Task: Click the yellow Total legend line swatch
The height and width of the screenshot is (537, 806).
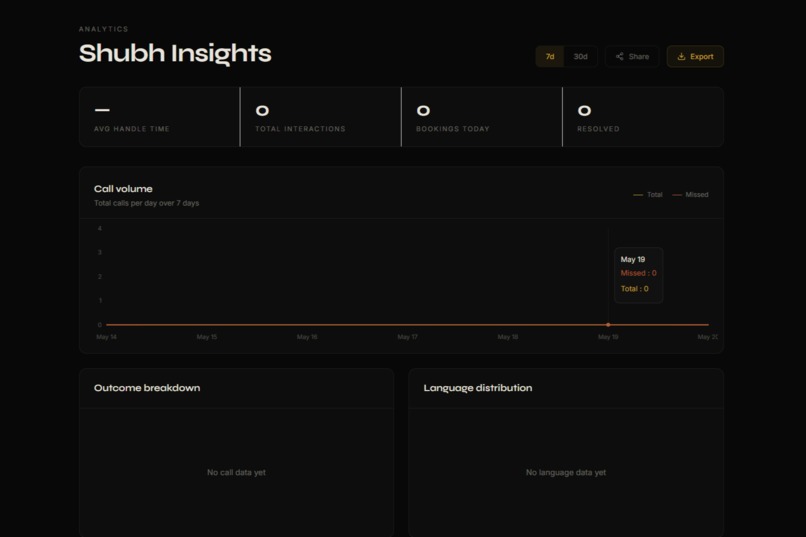Action: [x=638, y=195]
